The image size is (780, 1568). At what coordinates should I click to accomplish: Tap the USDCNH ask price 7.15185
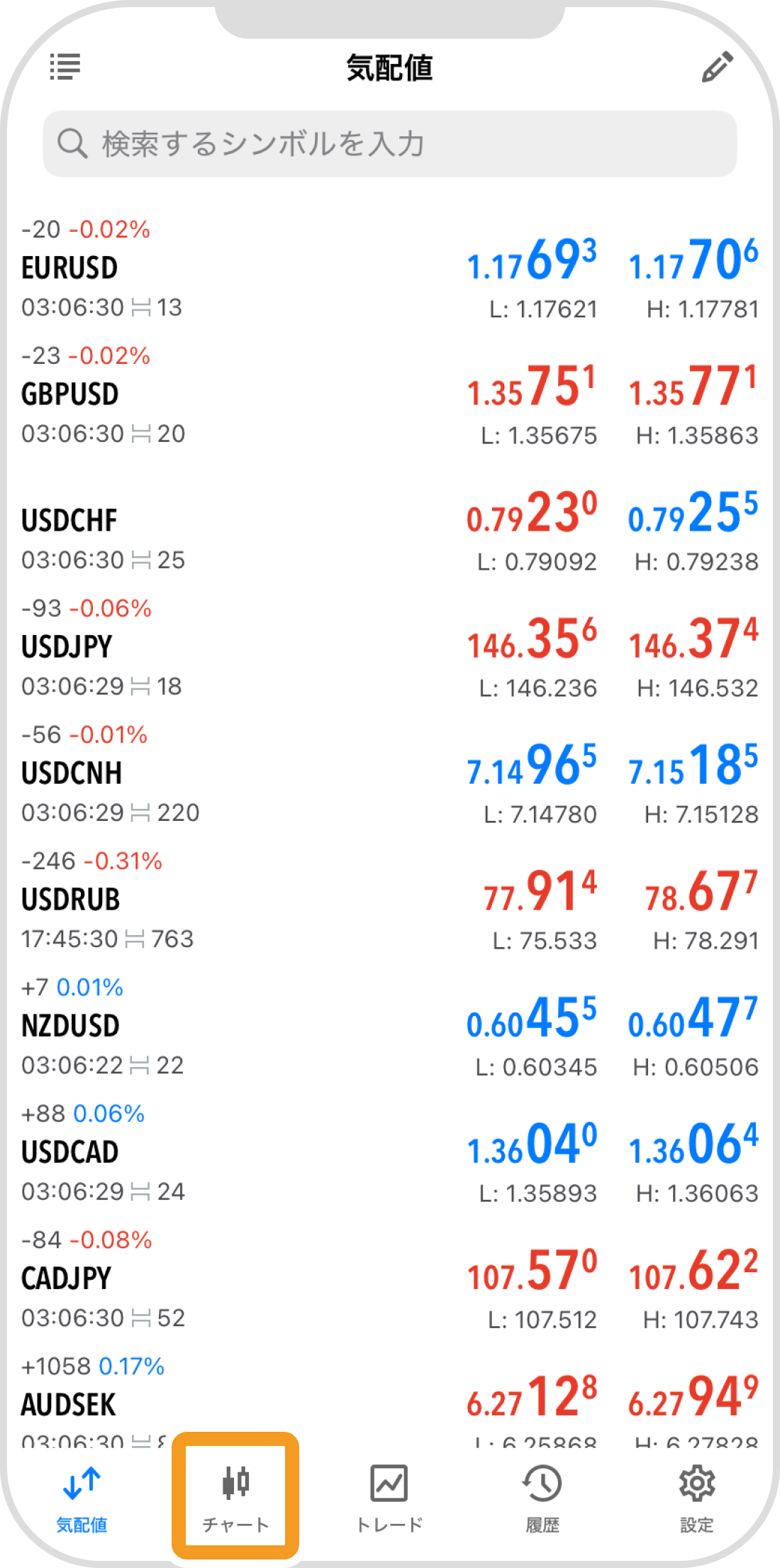(x=693, y=766)
